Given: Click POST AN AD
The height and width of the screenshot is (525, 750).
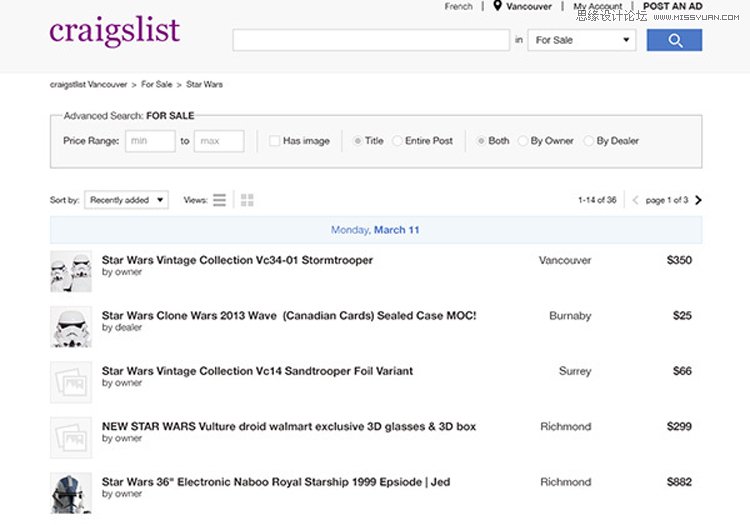Looking at the screenshot, I should coord(673,6).
